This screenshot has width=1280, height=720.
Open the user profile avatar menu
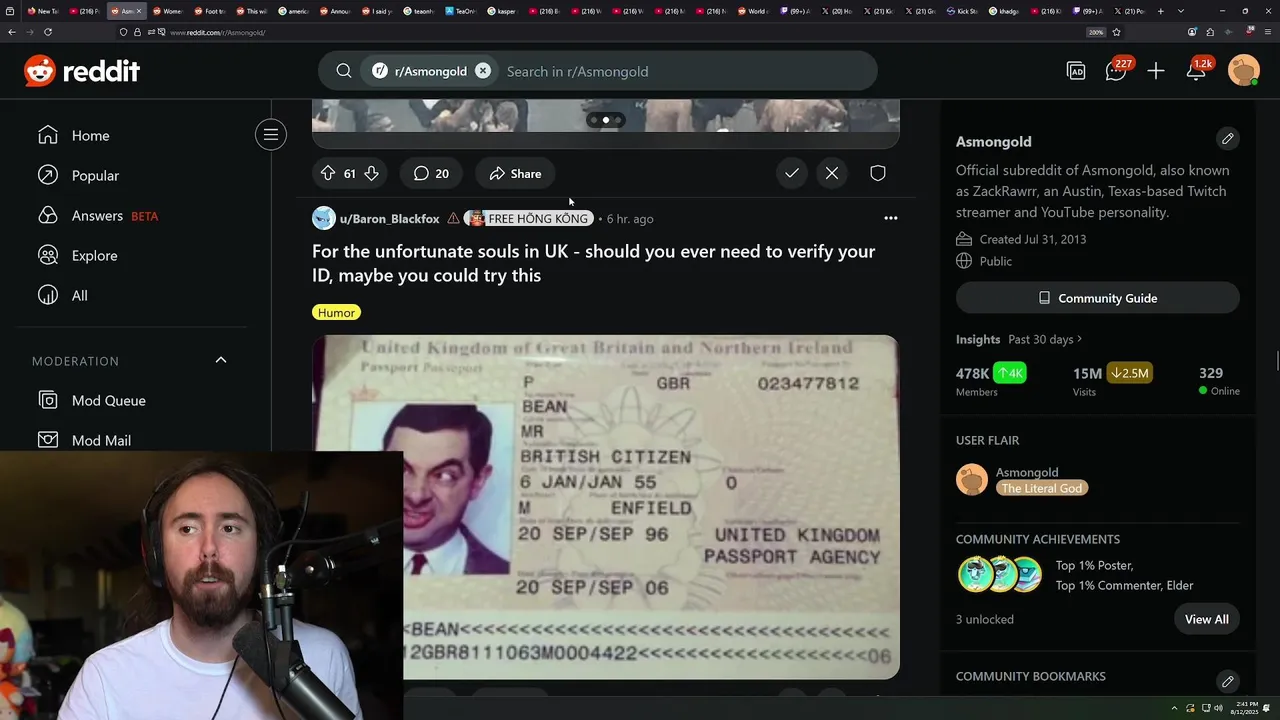(x=1244, y=71)
